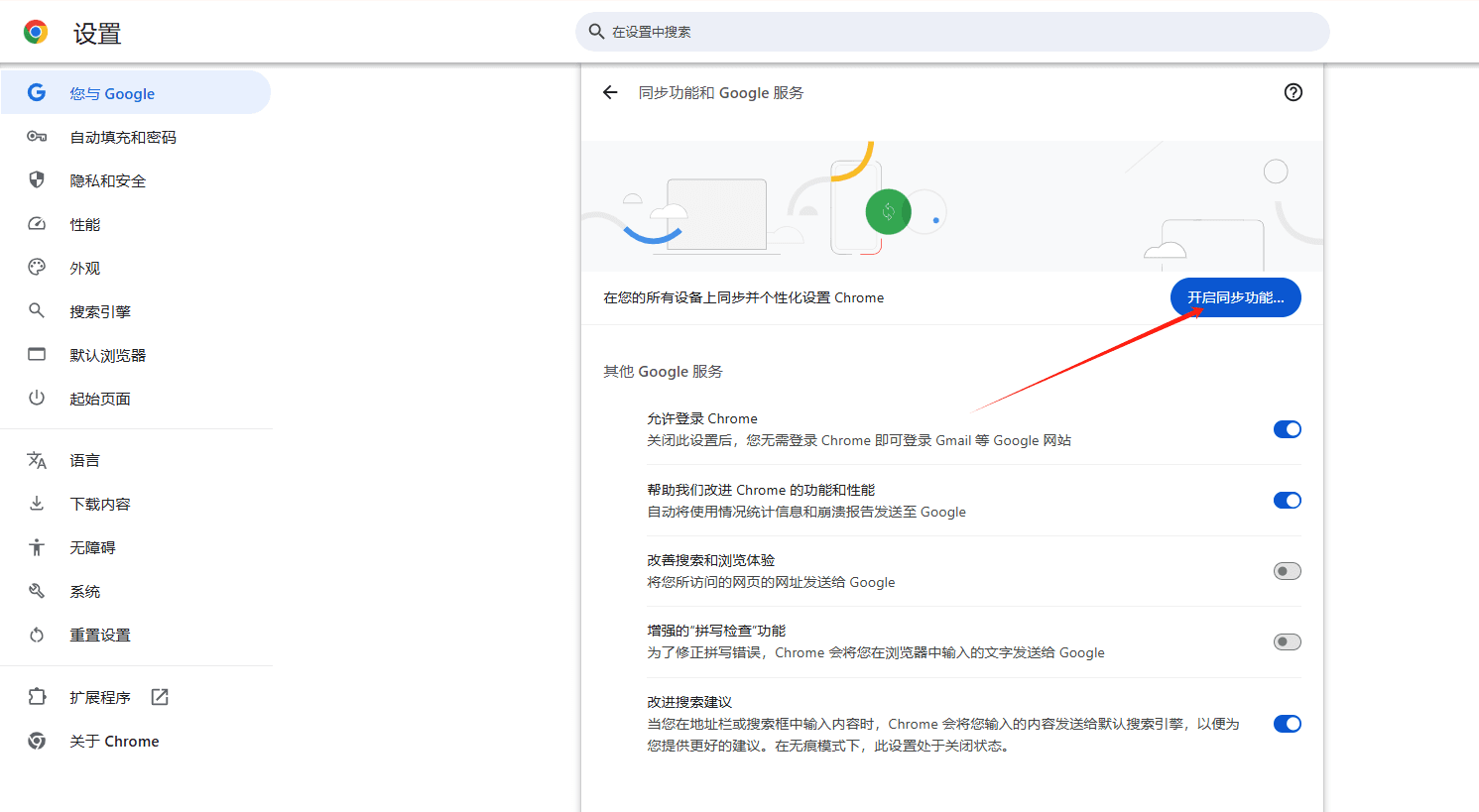This screenshot has width=1479, height=812.
Task: Click the back arrow next to 同步功能和 Google 服务
Action: point(610,92)
